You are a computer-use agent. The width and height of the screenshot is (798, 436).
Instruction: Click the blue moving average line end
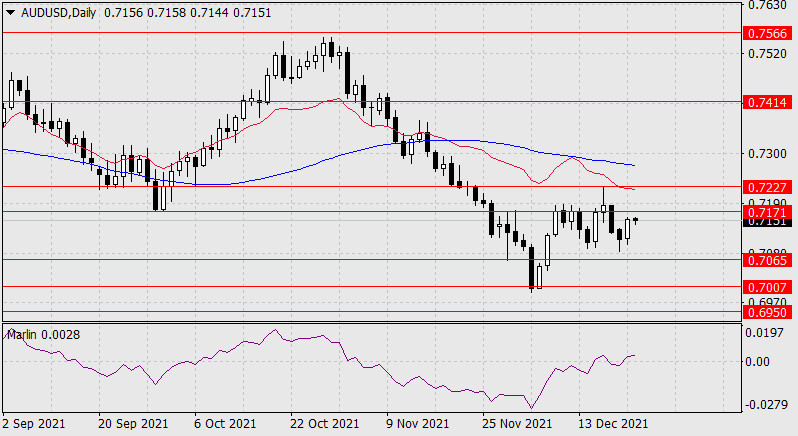(x=634, y=165)
